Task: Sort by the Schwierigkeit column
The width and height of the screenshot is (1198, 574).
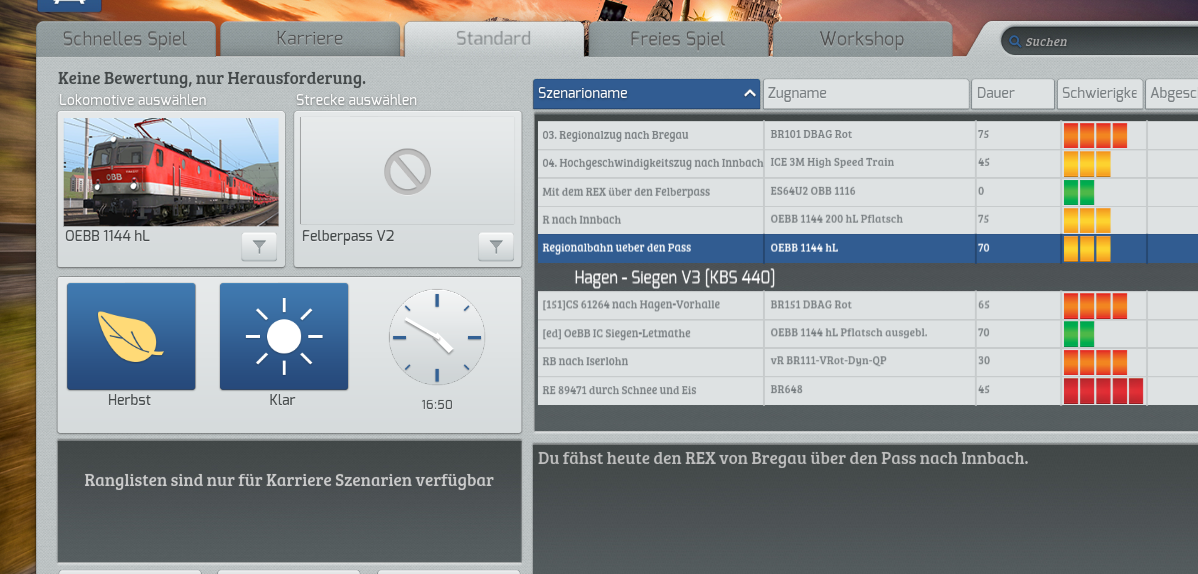Action: (1100, 93)
